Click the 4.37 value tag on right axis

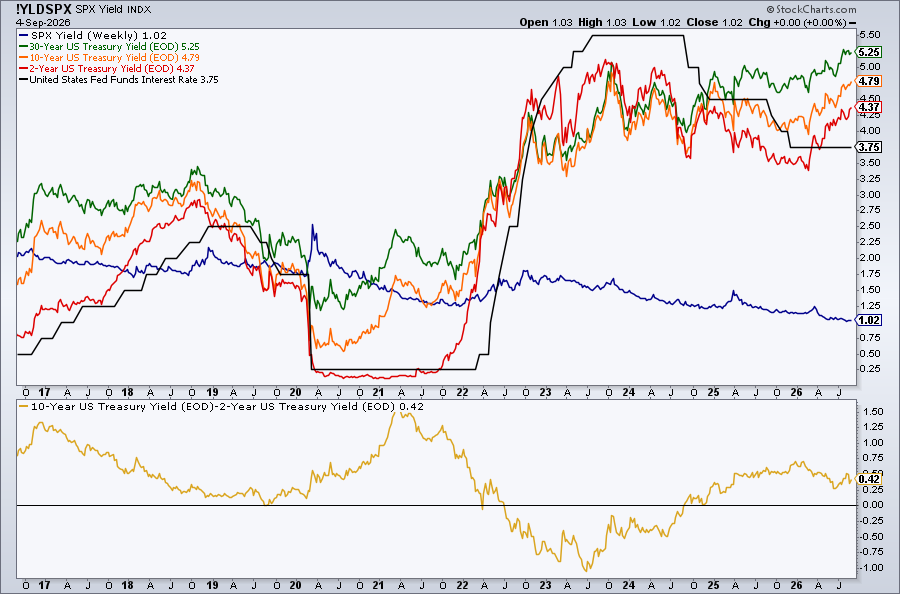tap(869, 107)
